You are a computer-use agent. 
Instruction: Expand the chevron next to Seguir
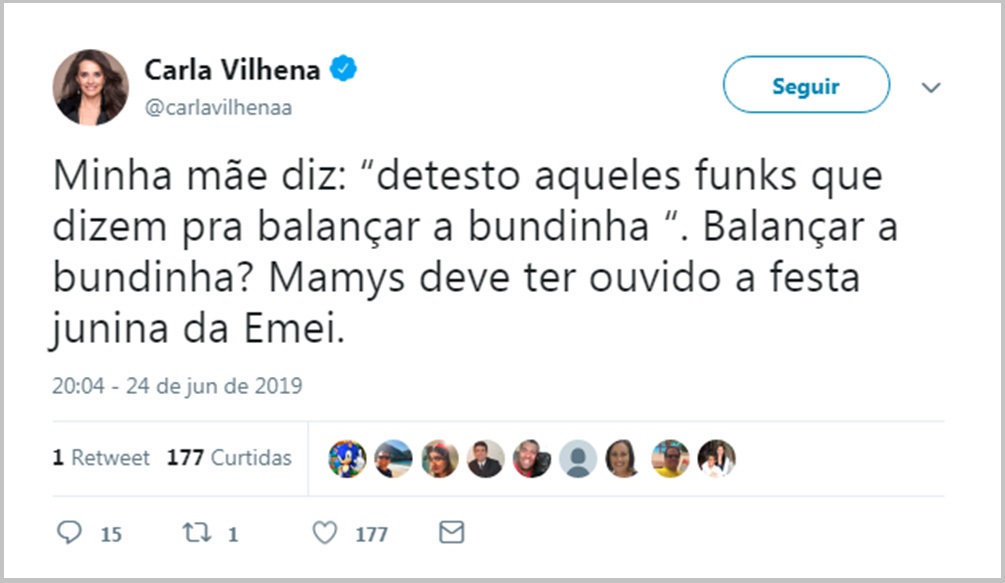point(931,87)
